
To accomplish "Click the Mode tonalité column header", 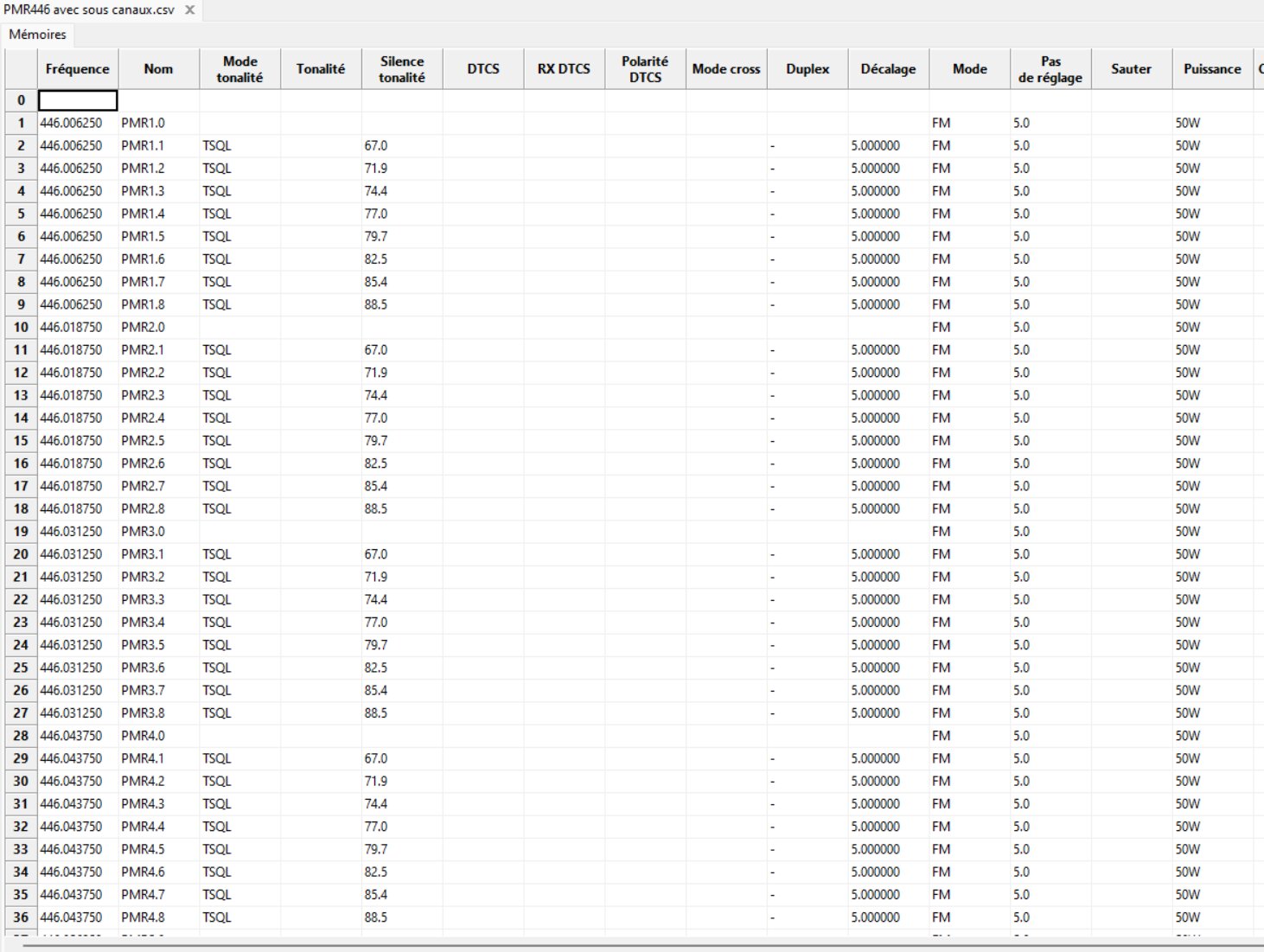I will point(239,69).
